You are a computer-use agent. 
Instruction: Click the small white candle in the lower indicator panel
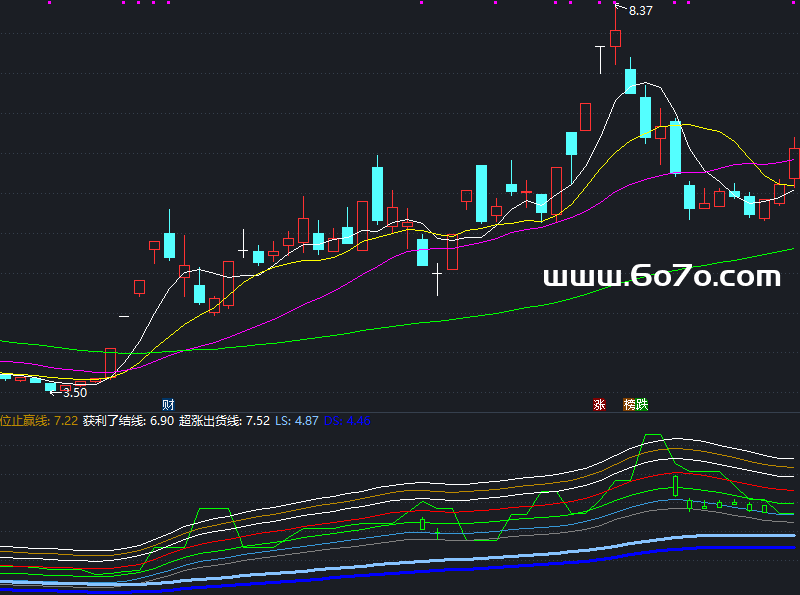676,486
